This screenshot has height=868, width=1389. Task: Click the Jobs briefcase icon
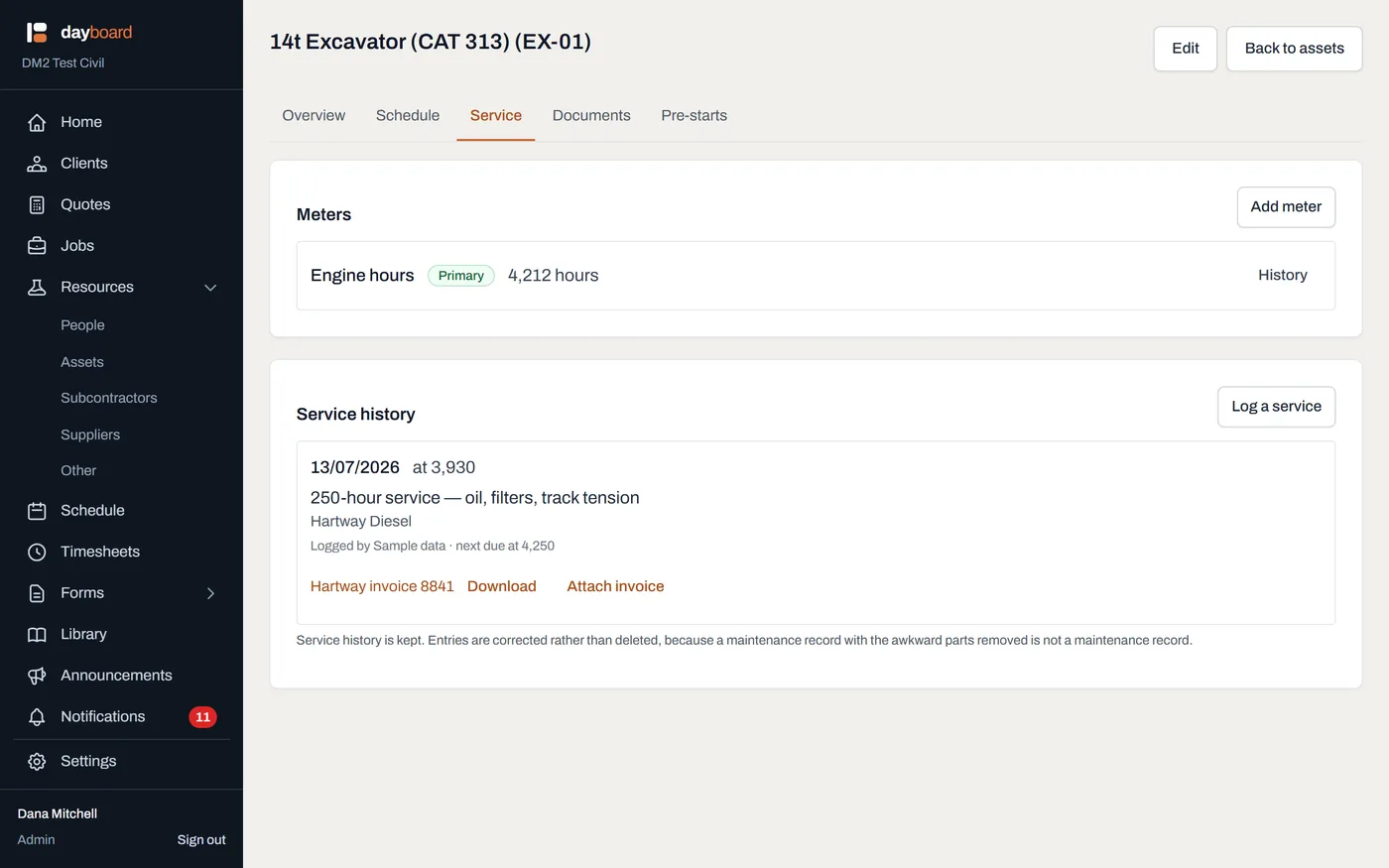pyautogui.click(x=37, y=246)
